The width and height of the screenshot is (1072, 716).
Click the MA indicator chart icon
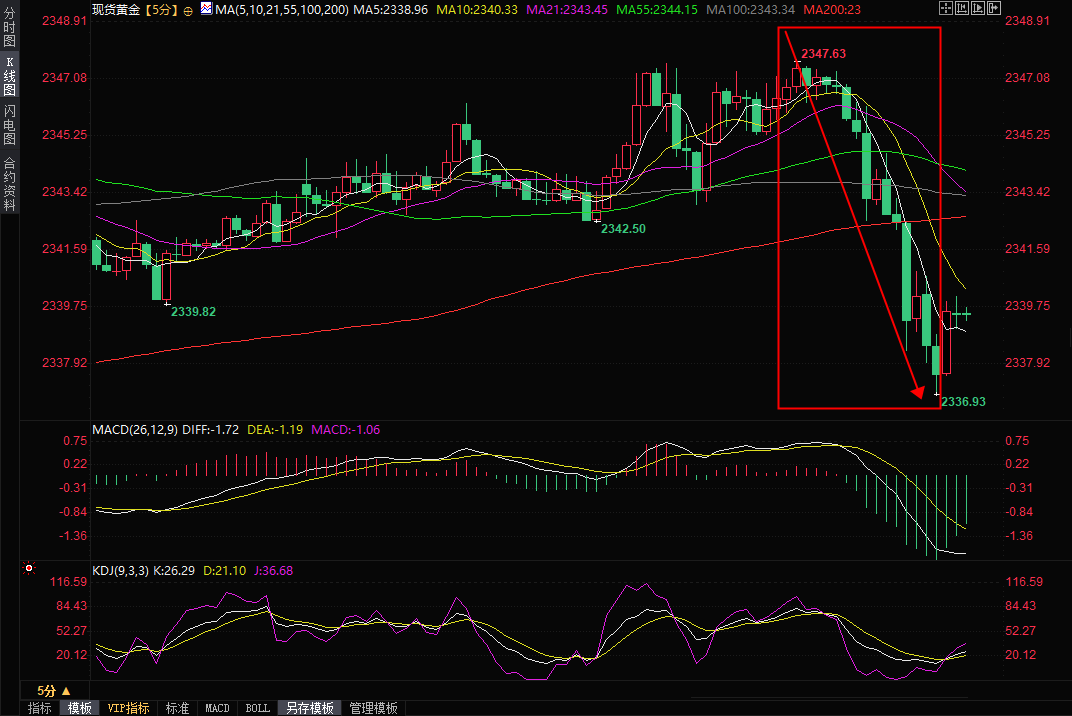pyautogui.click(x=206, y=9)
